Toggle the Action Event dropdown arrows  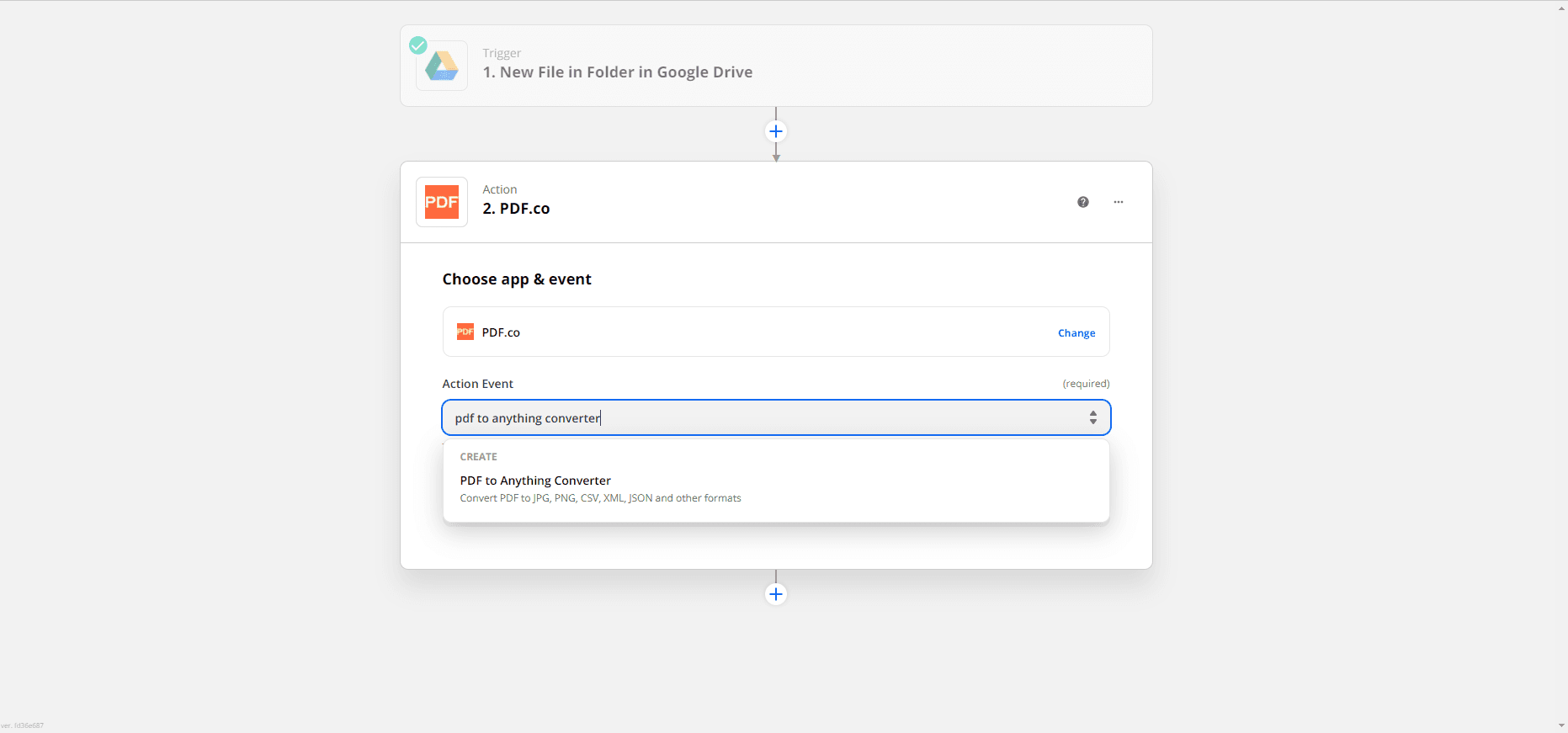[1092, 417]
